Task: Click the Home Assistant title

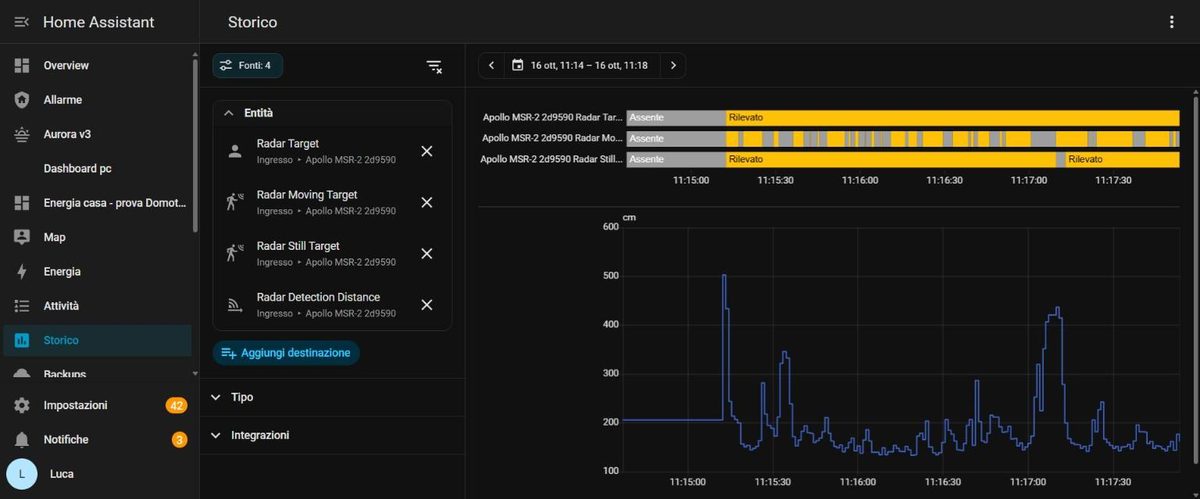Action: pyautogui.click(x=99, y=22)
